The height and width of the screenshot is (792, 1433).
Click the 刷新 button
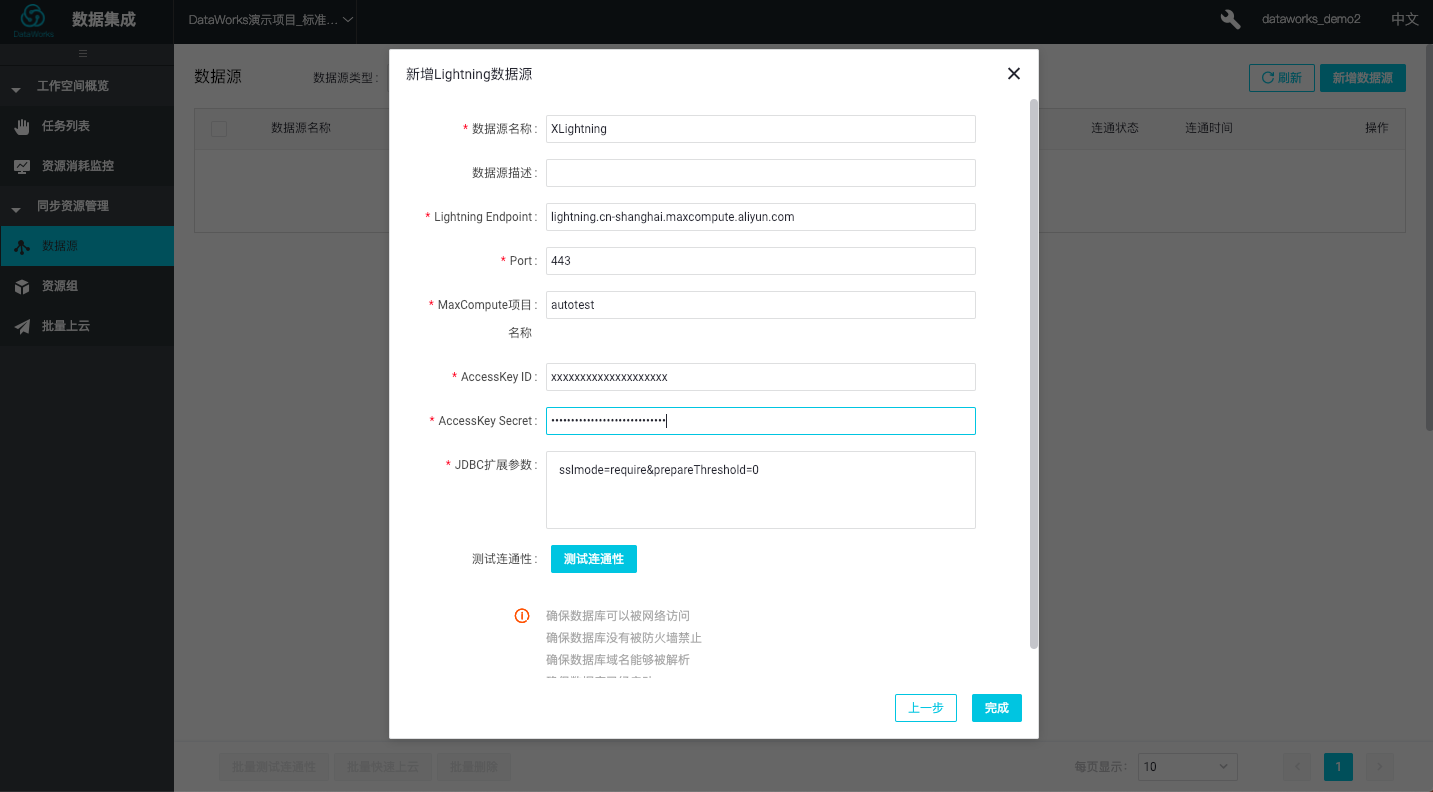pyautogui.click(x=1281, y=78)
